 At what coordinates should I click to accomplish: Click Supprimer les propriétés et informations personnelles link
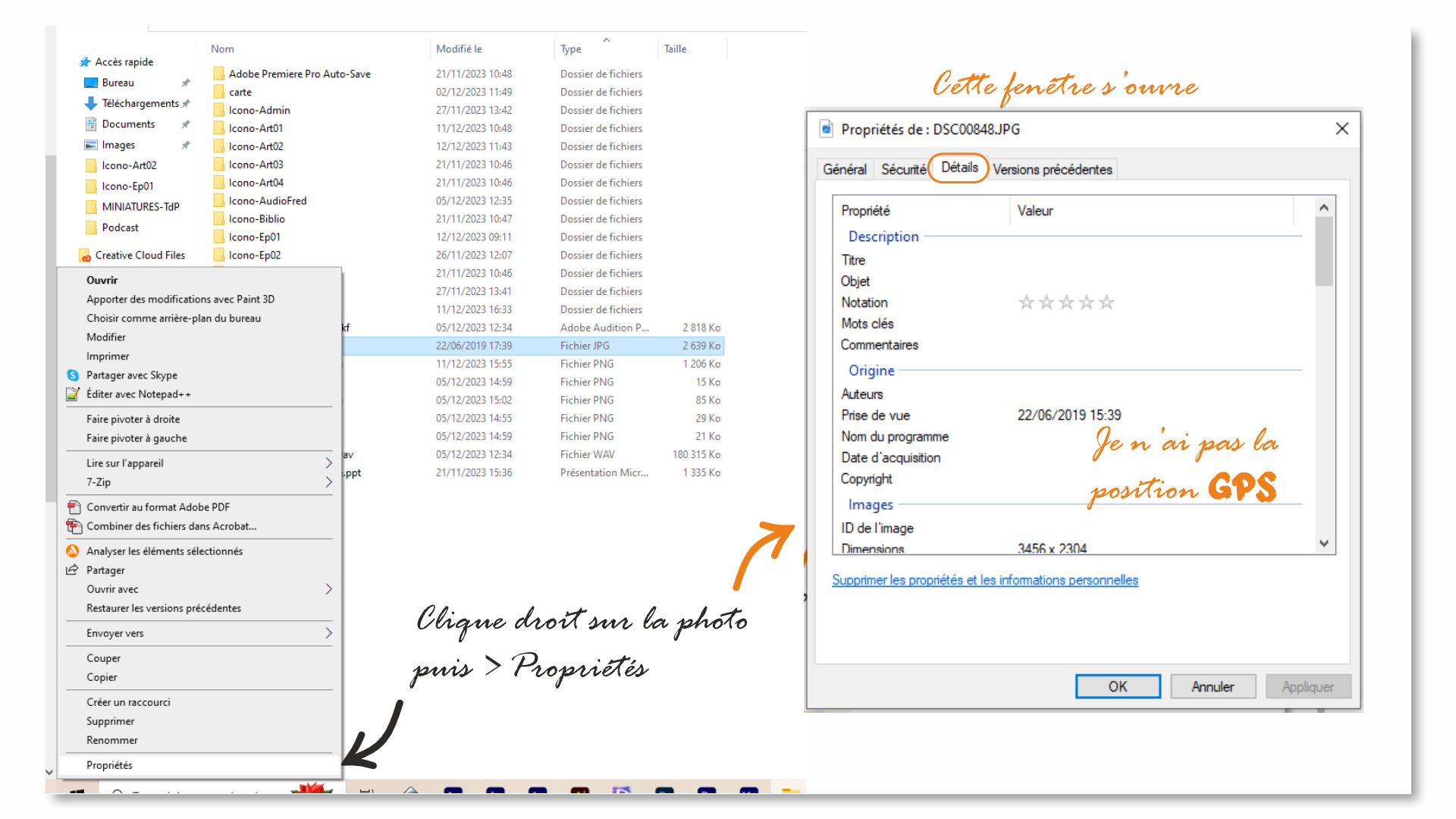(x=985, y=580)
